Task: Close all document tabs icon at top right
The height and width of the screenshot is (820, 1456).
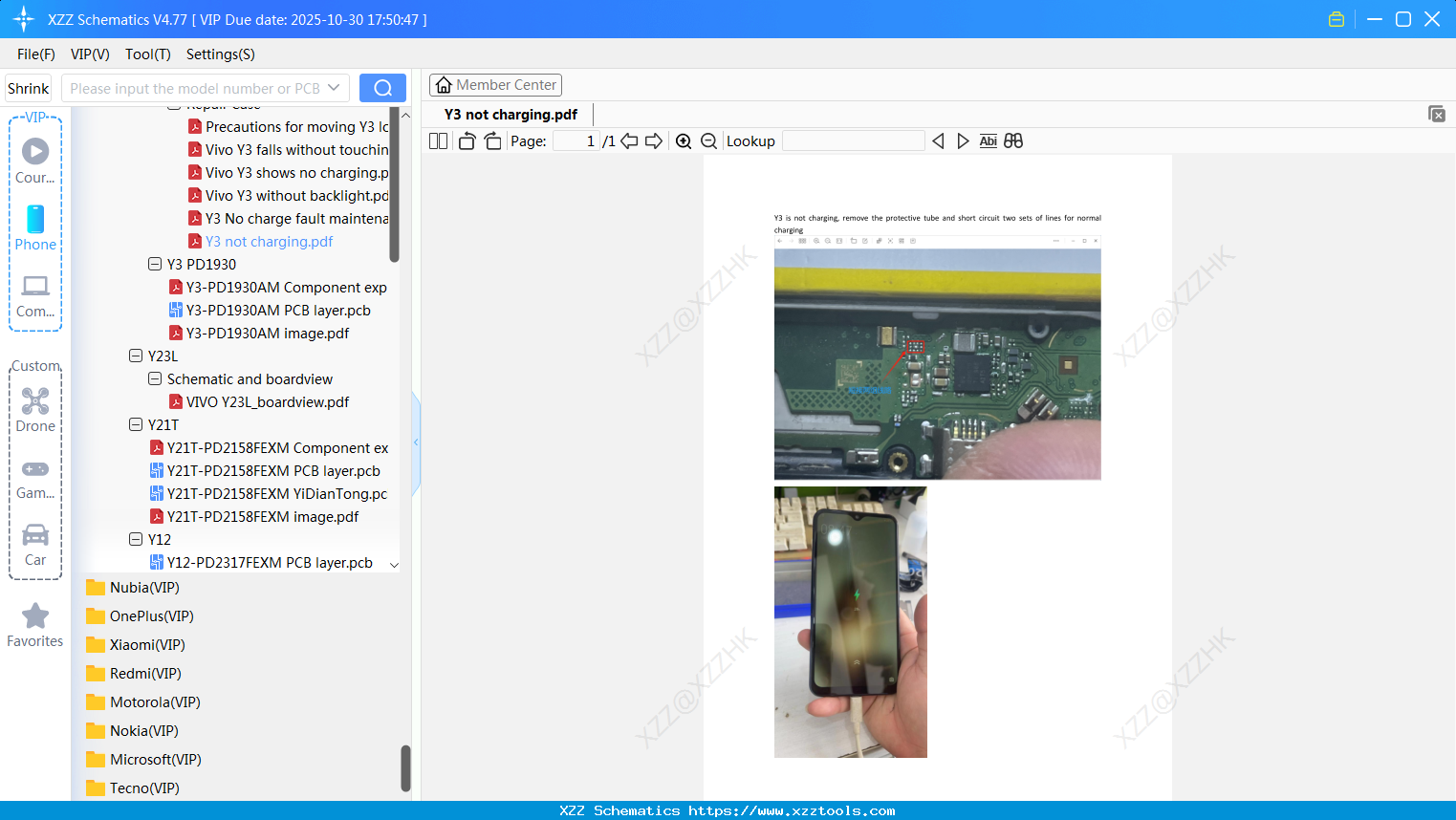Action: [x=1437, y=114]
